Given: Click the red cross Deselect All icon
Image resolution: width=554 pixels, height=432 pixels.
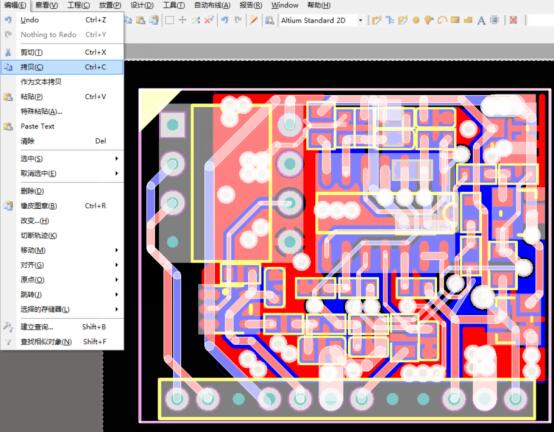Looking at the screenshot, I should (x=209, y=20).
